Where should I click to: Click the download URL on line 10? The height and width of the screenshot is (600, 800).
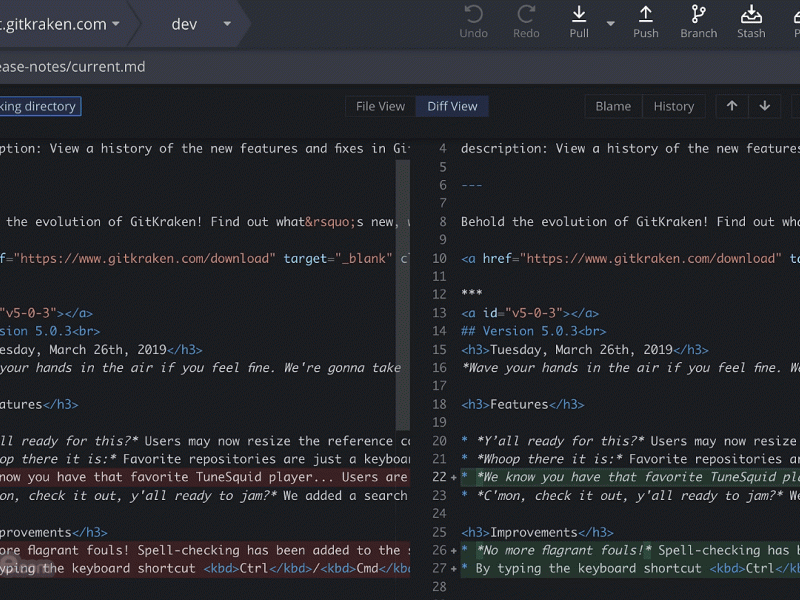[653, 259]
